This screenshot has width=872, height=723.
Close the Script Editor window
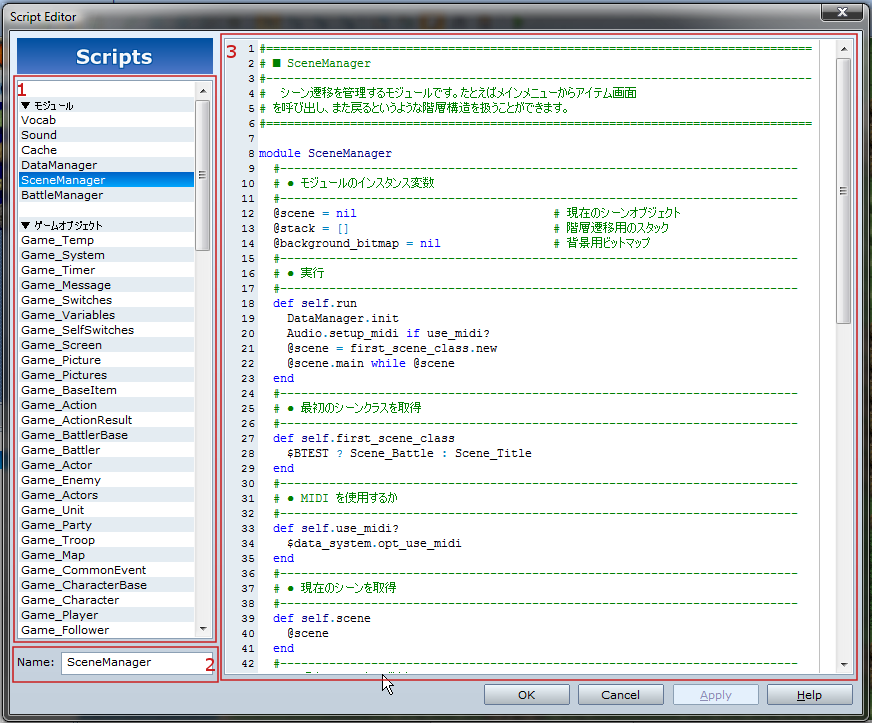tap(841, 12)
